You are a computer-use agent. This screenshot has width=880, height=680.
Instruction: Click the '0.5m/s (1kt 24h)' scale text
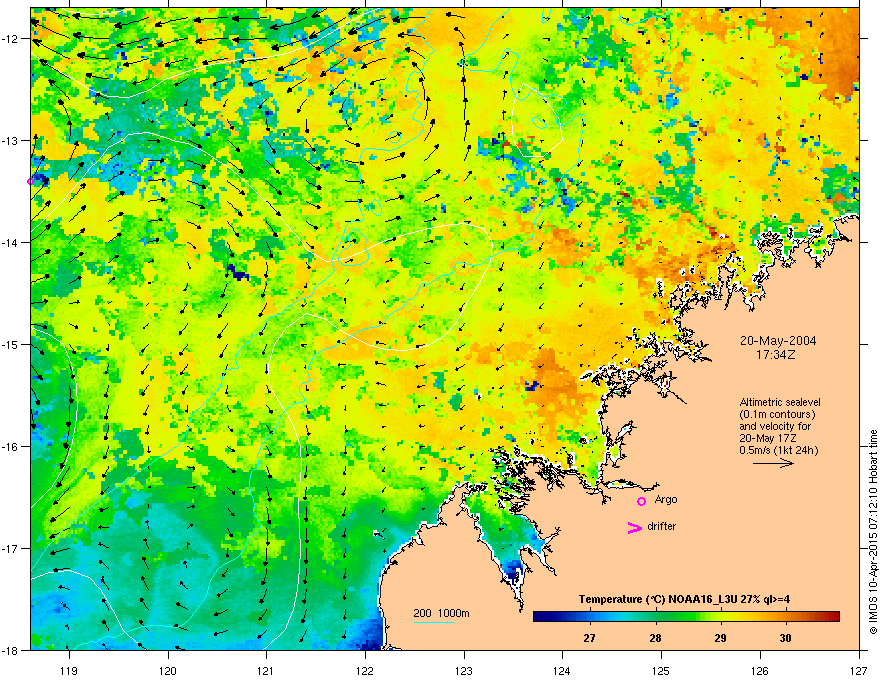pos(779,450)
